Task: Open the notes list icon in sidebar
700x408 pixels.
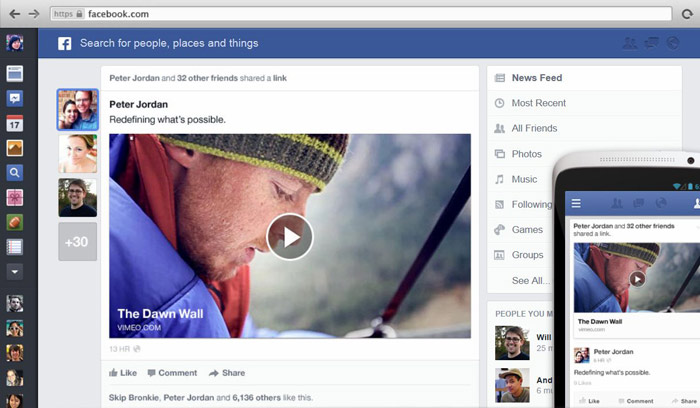Action: click(x=15, y=247)
